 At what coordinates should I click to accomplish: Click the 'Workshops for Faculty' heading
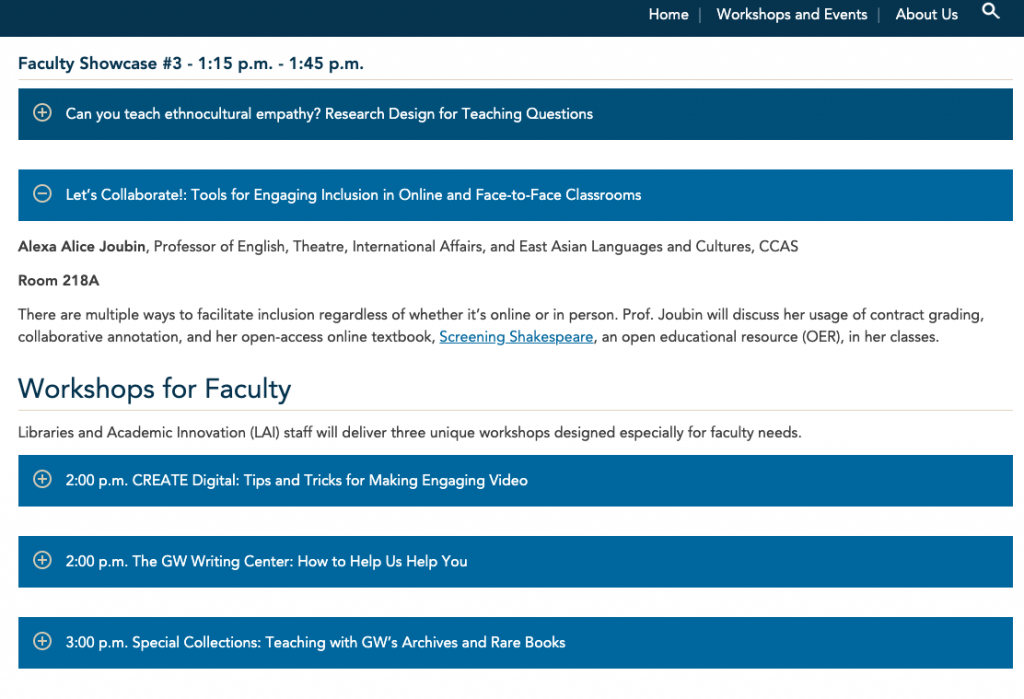[154, 388]
